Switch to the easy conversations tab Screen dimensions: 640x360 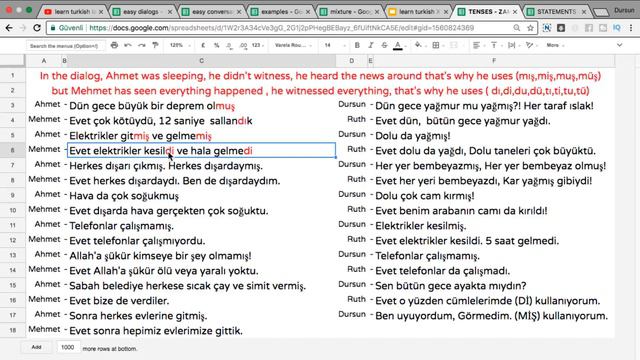click(211, 12)
